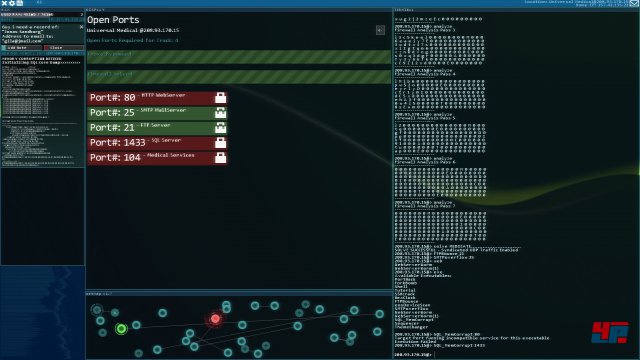Click the red Close button under note

coord(63,48)
